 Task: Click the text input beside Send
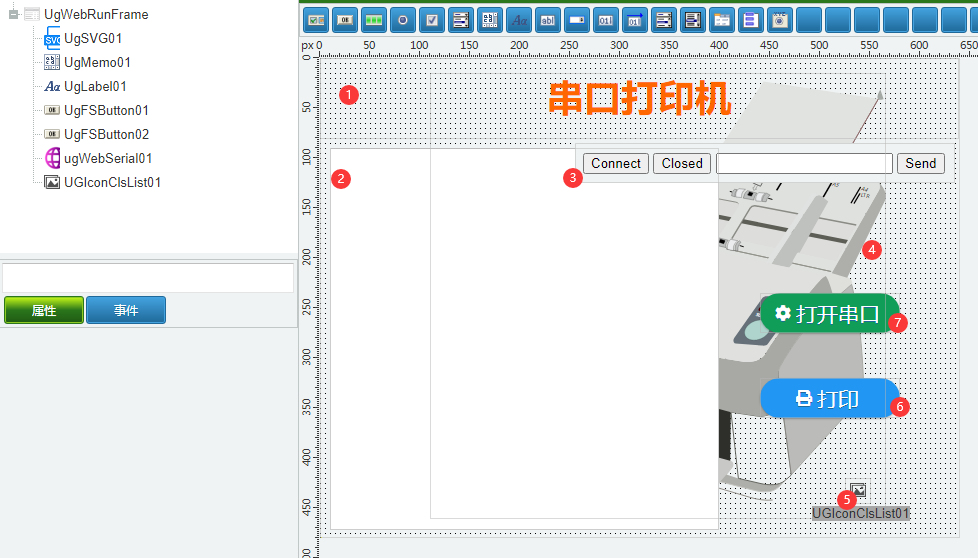(805, 163)
